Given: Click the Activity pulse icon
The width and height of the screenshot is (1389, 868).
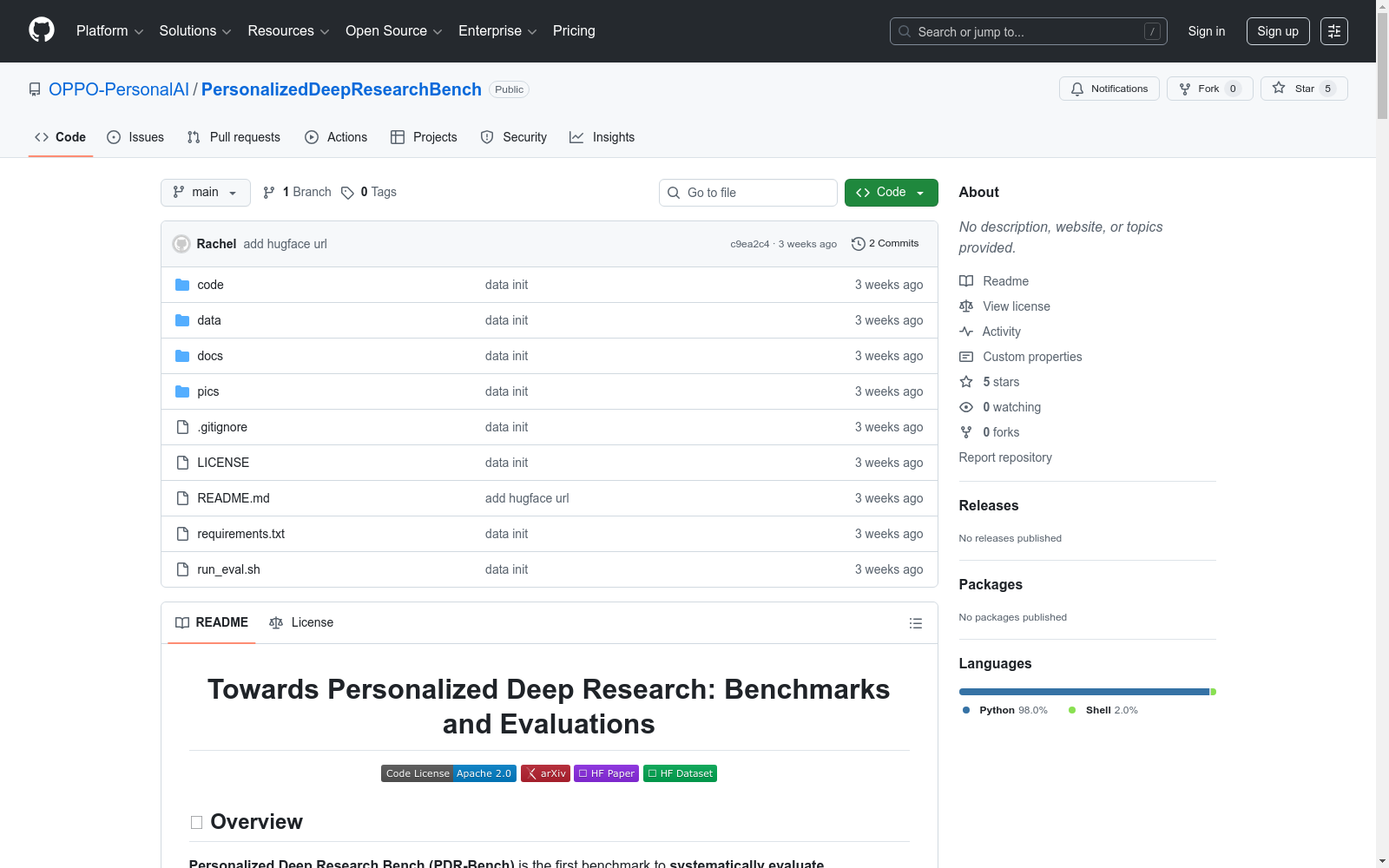Looking at the screenshot, I should [966, 332].
